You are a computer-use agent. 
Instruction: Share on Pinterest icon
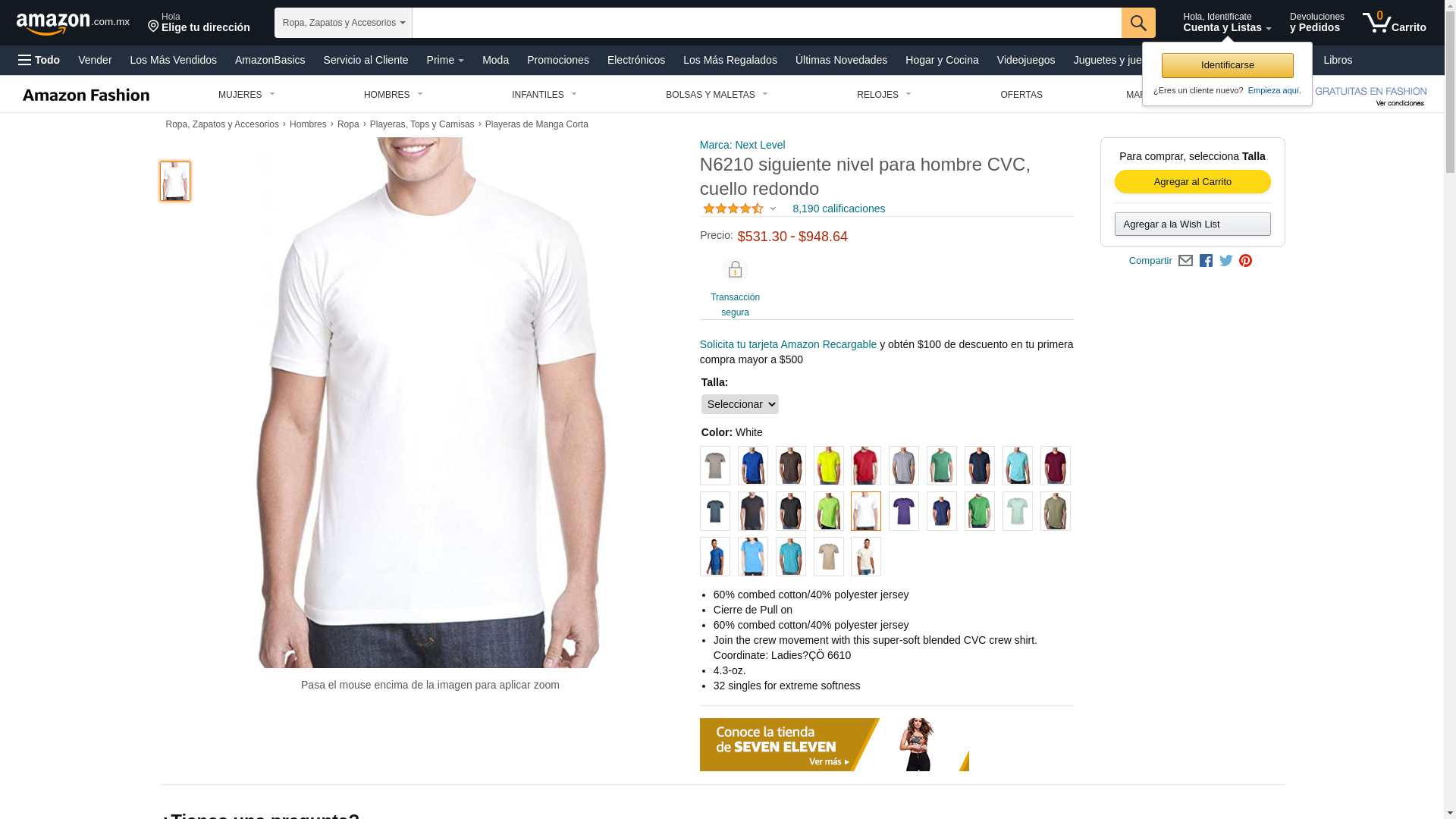1245,261
